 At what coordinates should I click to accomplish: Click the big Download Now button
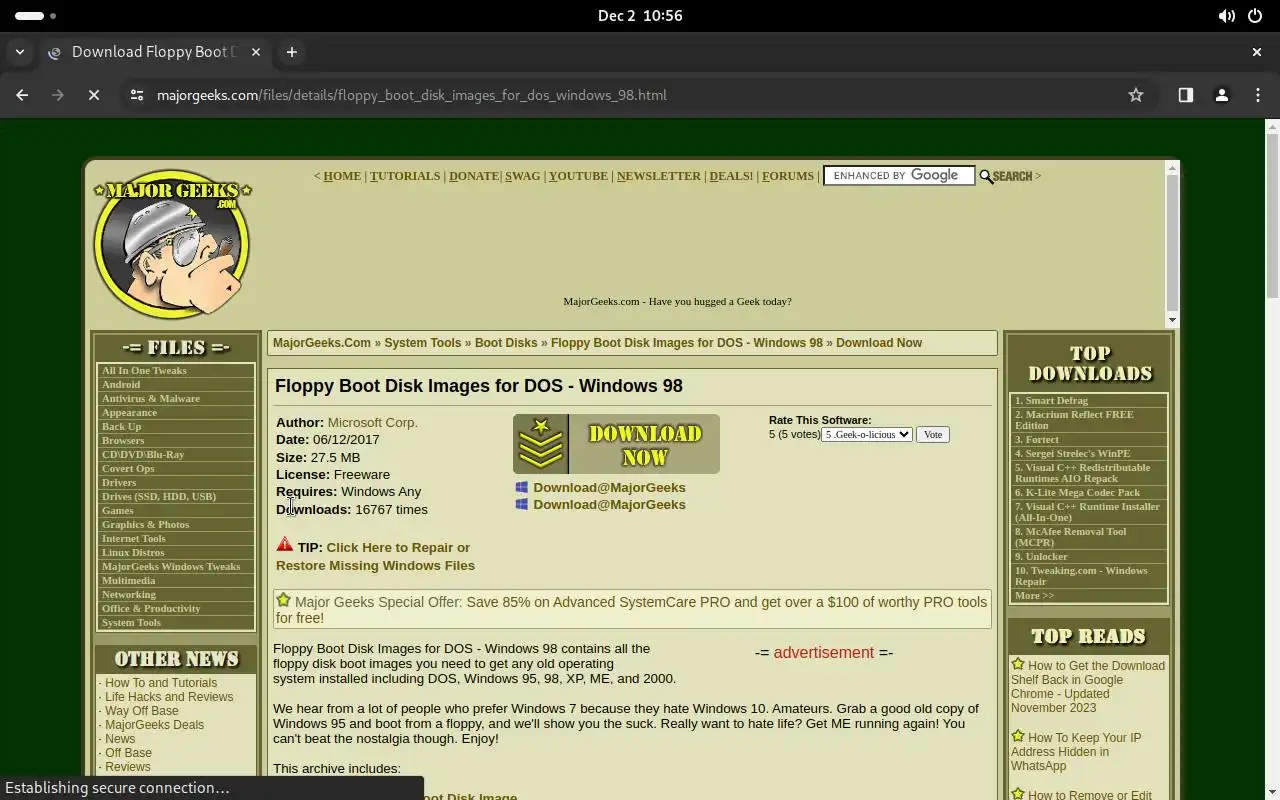616,444
